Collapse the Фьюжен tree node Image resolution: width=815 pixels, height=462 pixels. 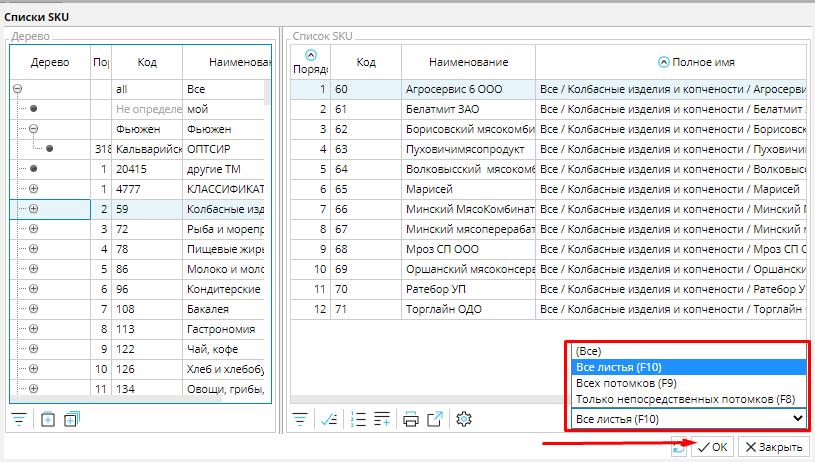click(33, 129)
